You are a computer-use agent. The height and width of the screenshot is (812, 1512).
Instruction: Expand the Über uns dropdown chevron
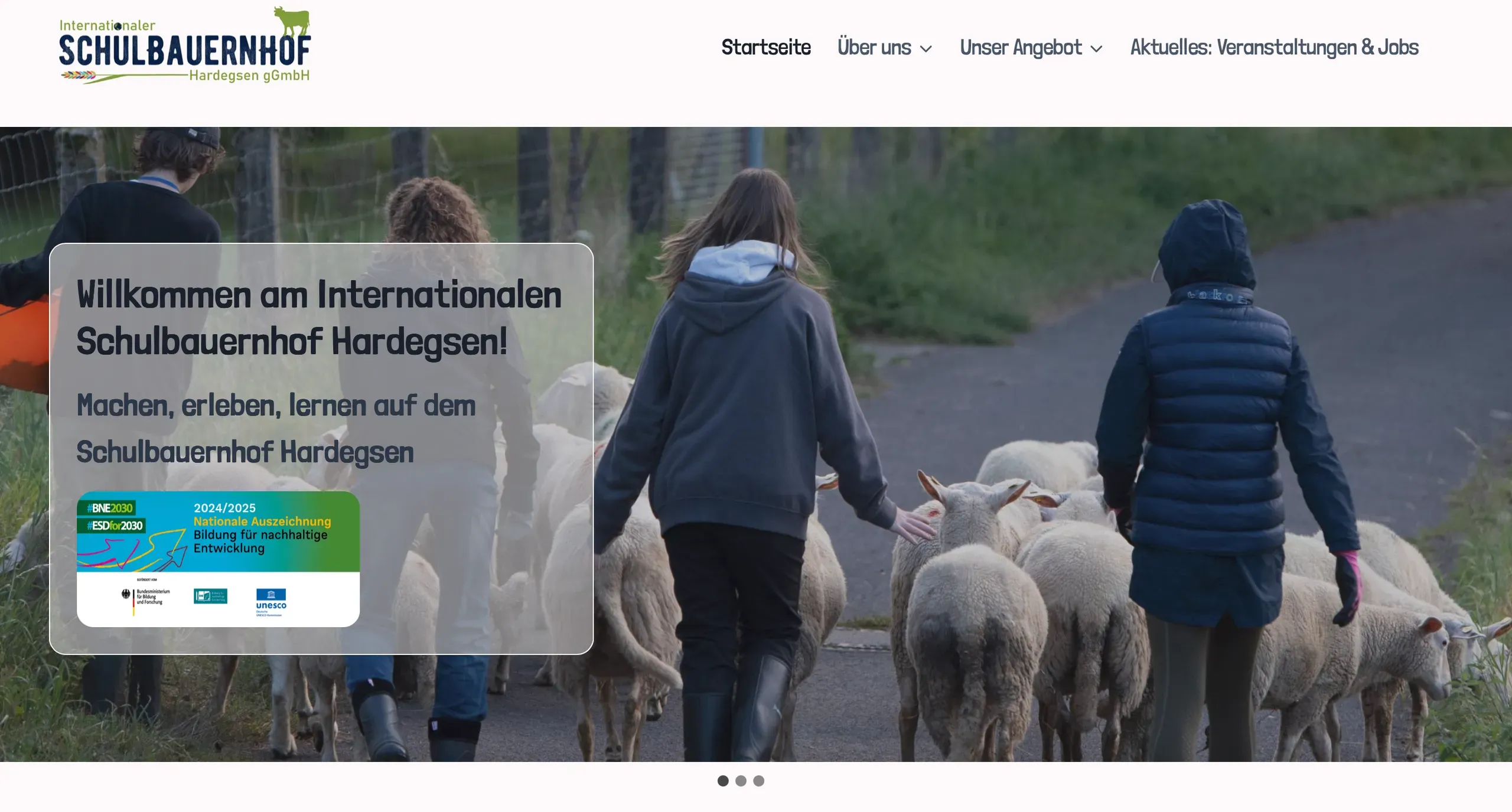(926, 49)
